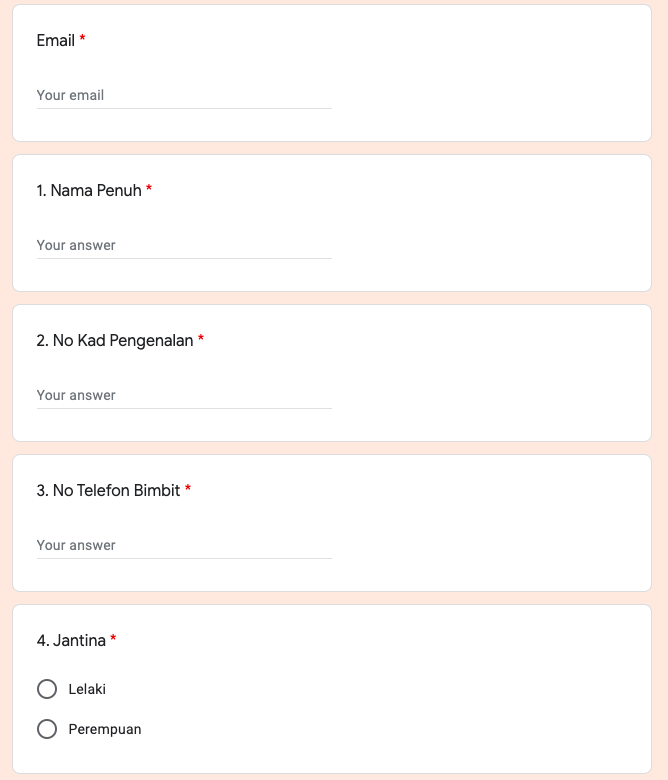The width and height of the screenshot is (668, 780).
Task: Click the red asterisk beside Nama Penuh
Action: pos(149,189)
